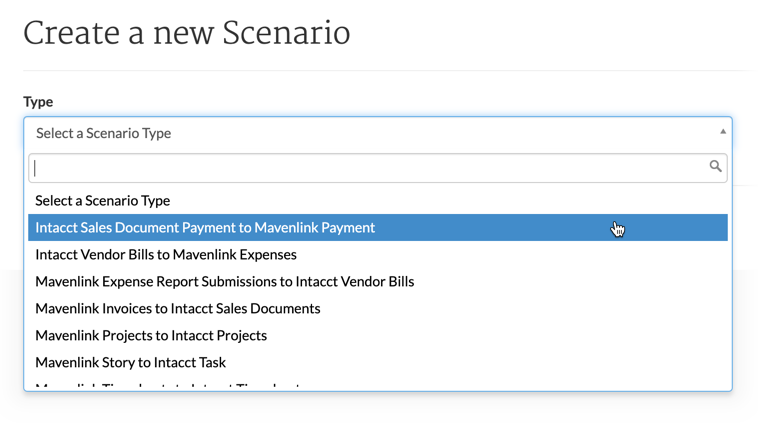Pick Intacct Vendor Bills to Mavenlink Expenses
The image size is (758, 423).
click(378, 255)
